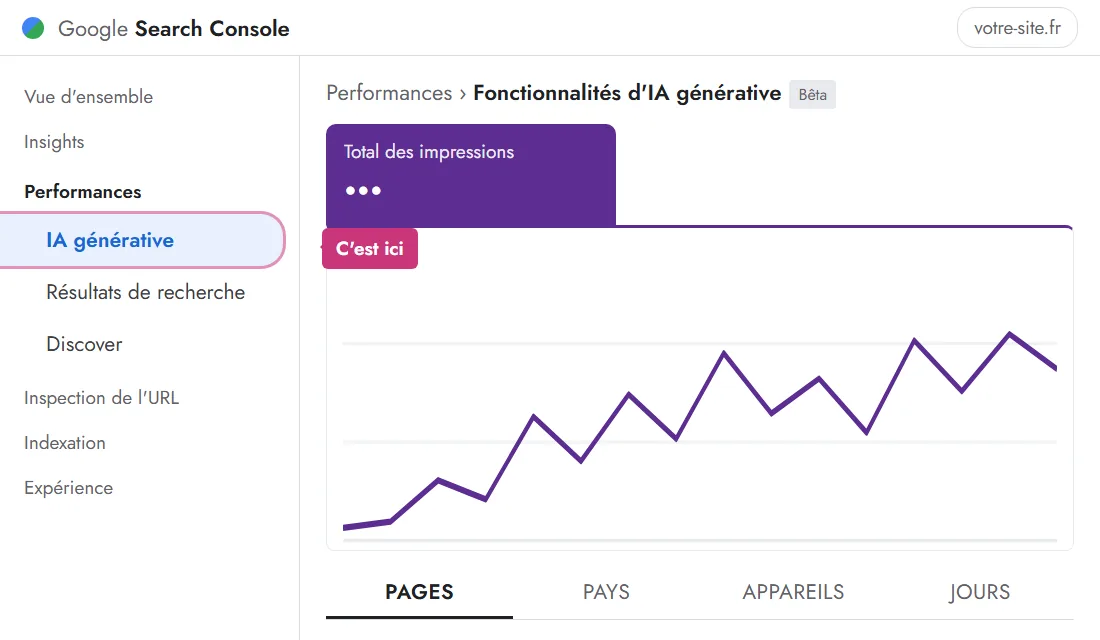1100x640 pixels.
Task: Click the Performances breadcrumb link
Action: 389,93
